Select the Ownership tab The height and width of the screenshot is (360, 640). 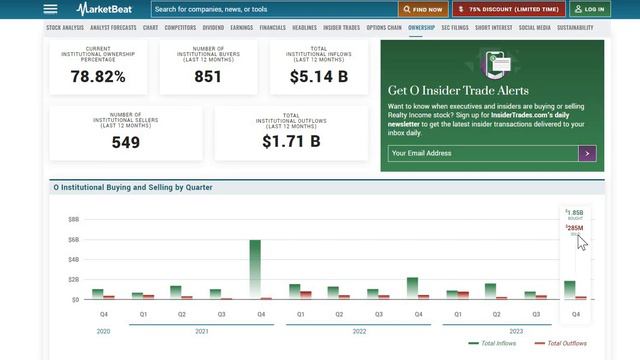421,27
